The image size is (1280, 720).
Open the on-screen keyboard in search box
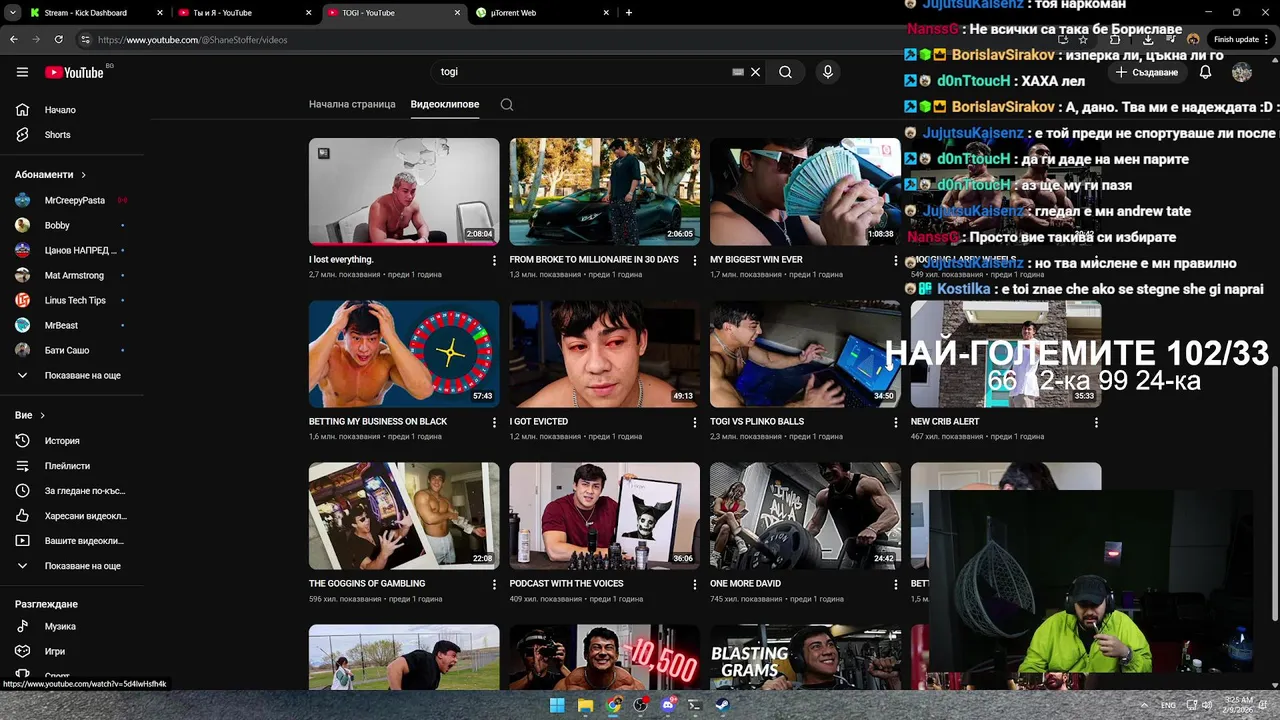[x=738, y=72]
